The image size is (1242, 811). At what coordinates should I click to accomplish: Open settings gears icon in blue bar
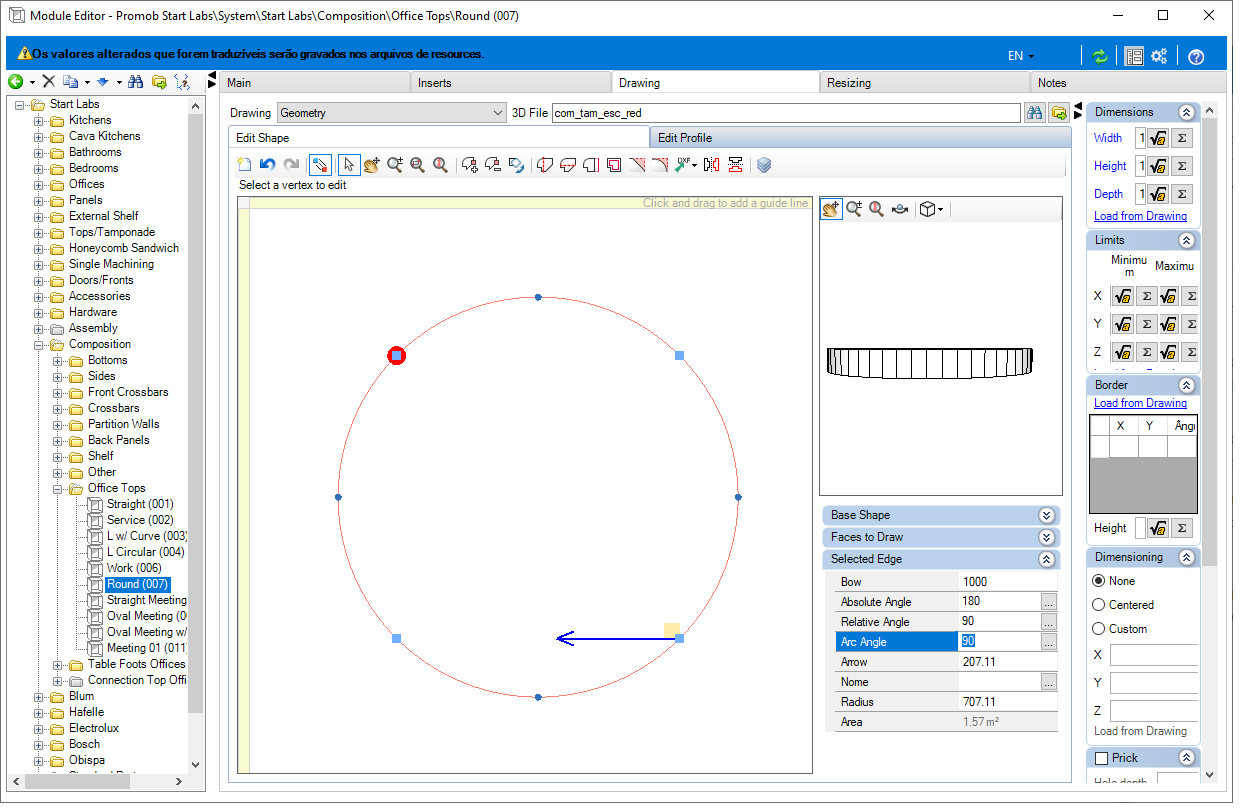click(x=1159, y=57)
